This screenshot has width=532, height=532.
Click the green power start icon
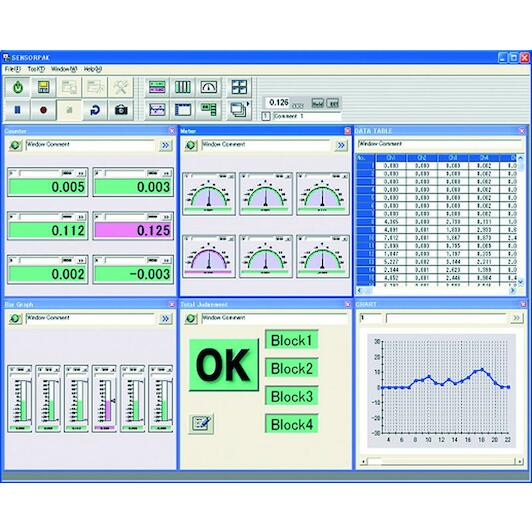[18, 87]
